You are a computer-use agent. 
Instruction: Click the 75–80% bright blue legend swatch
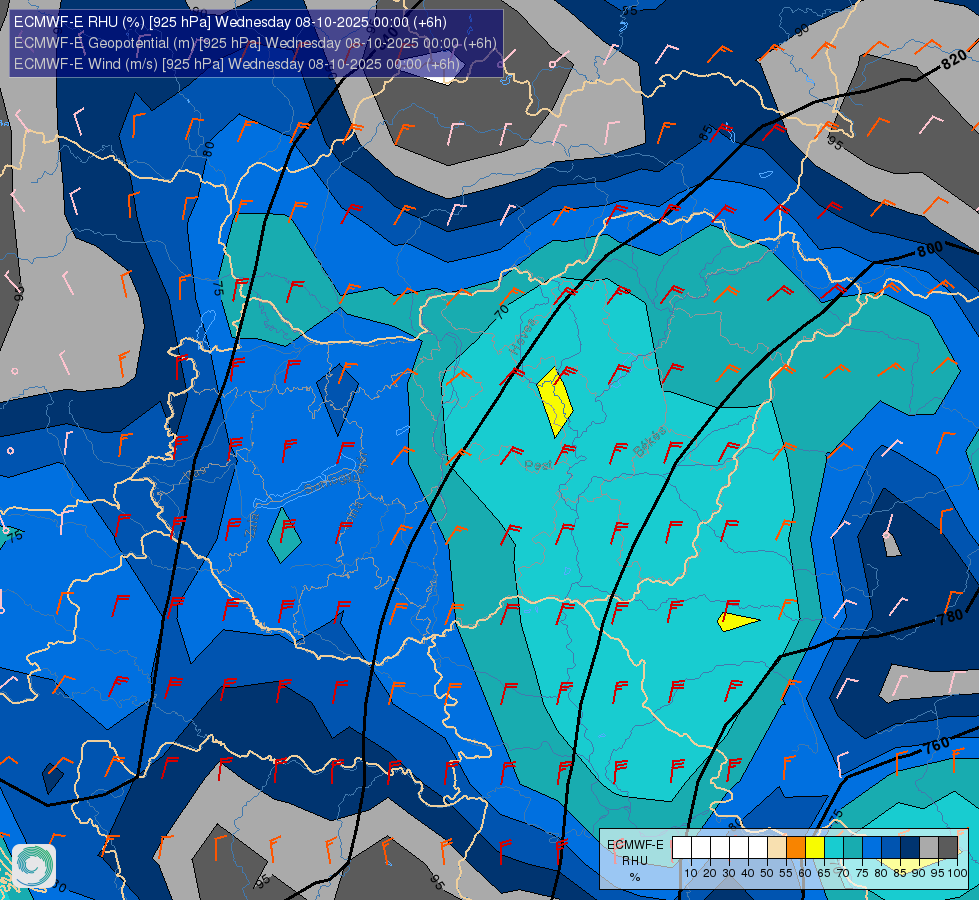click(x=872, y=848)
